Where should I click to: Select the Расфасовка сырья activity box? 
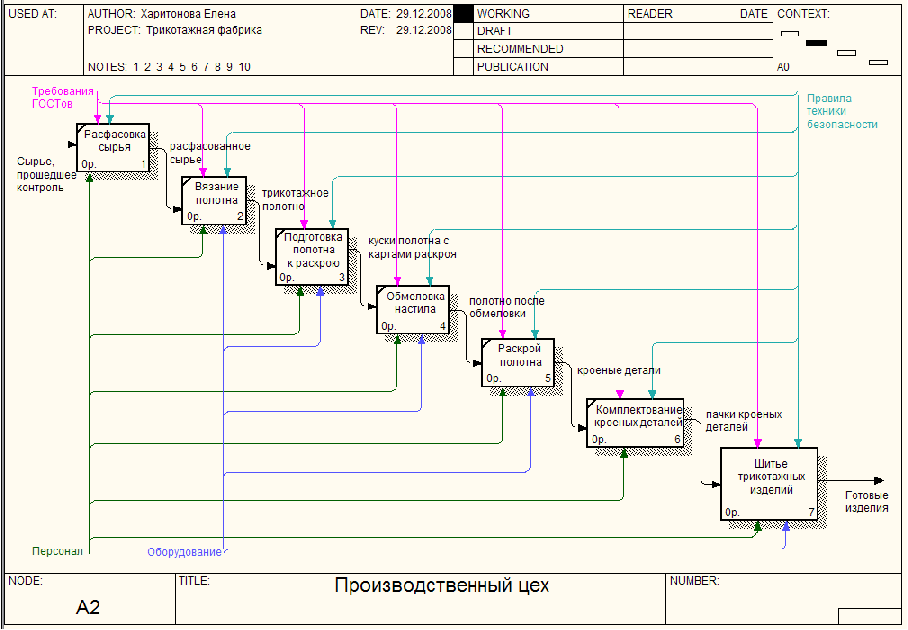[x=113, y=148]
